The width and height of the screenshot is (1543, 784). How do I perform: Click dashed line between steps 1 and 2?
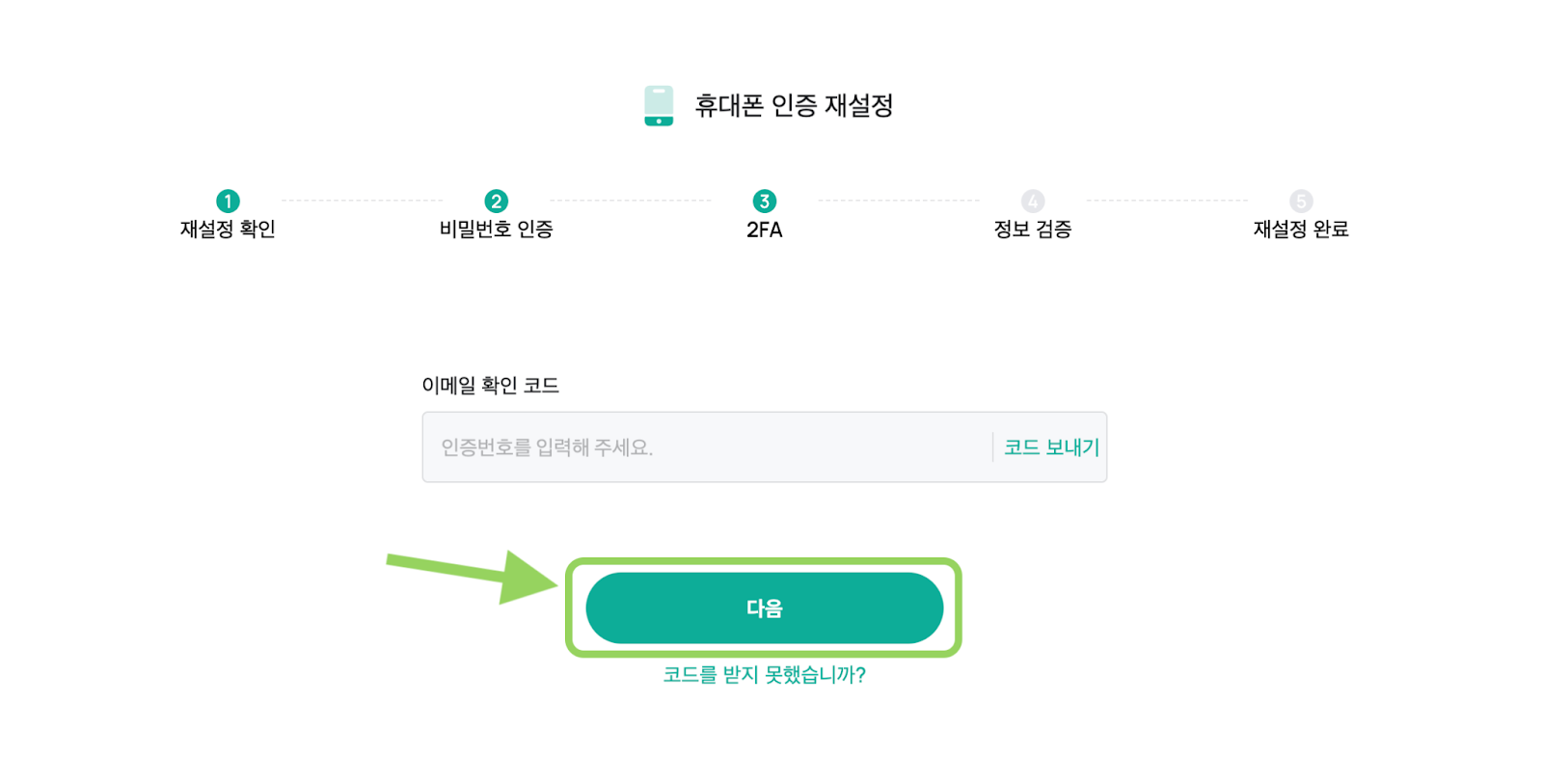tap(362, 201)
